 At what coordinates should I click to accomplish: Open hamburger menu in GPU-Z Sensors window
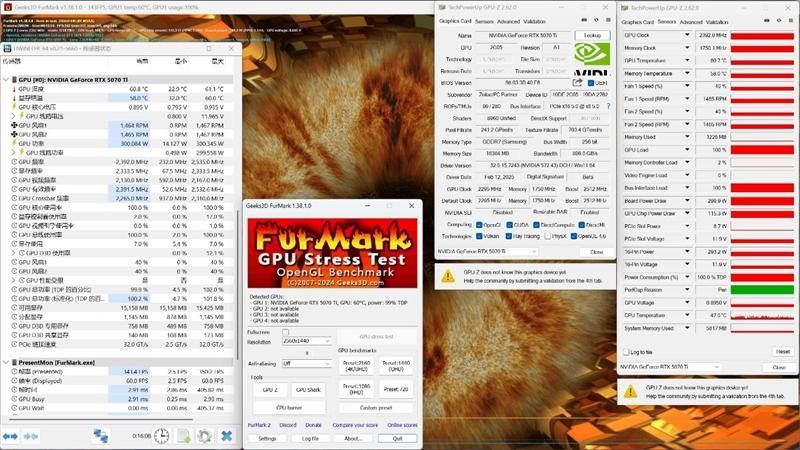coord(791,21)
